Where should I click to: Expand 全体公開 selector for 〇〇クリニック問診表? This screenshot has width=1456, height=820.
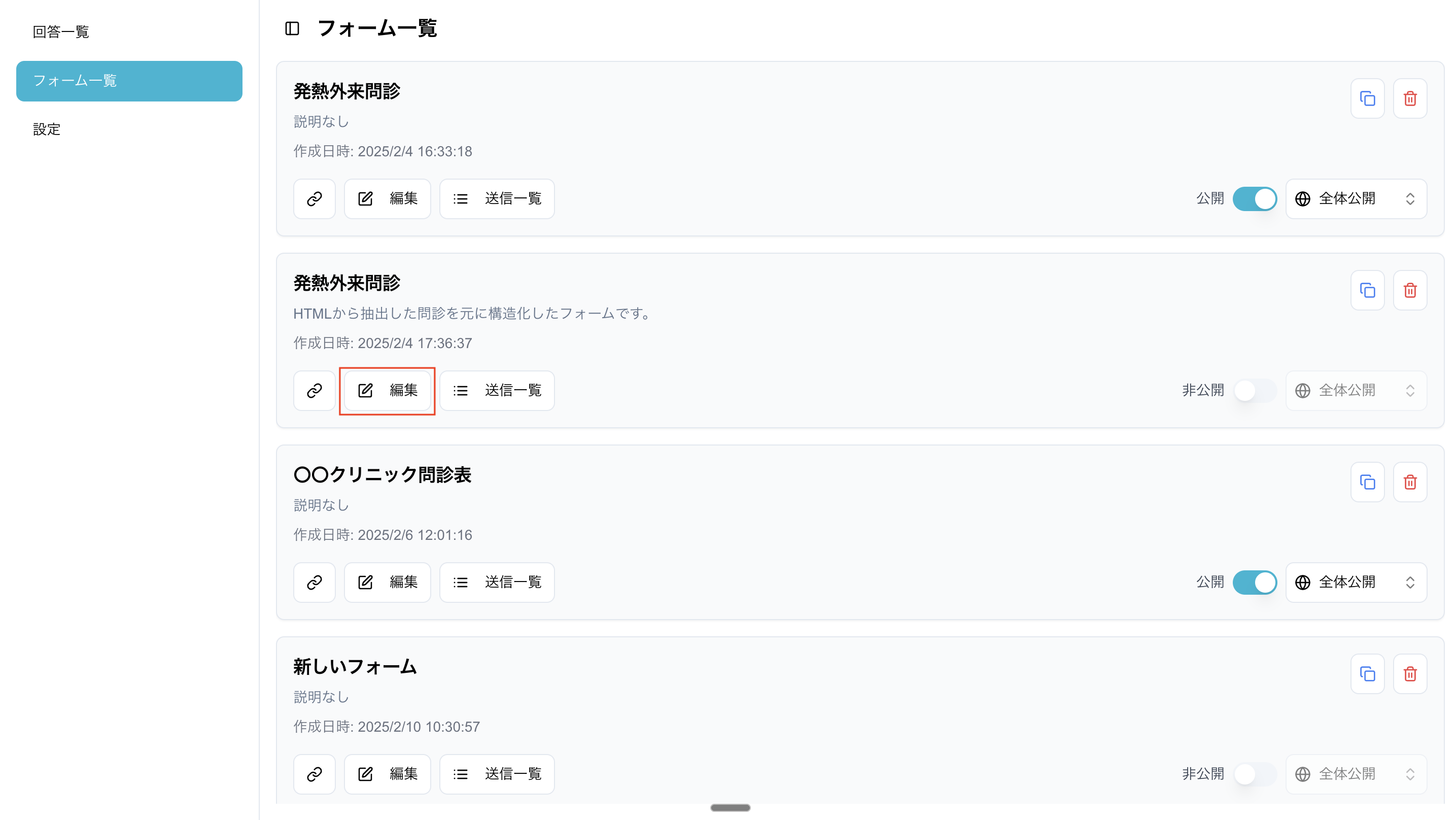[x=1356, y=582]
